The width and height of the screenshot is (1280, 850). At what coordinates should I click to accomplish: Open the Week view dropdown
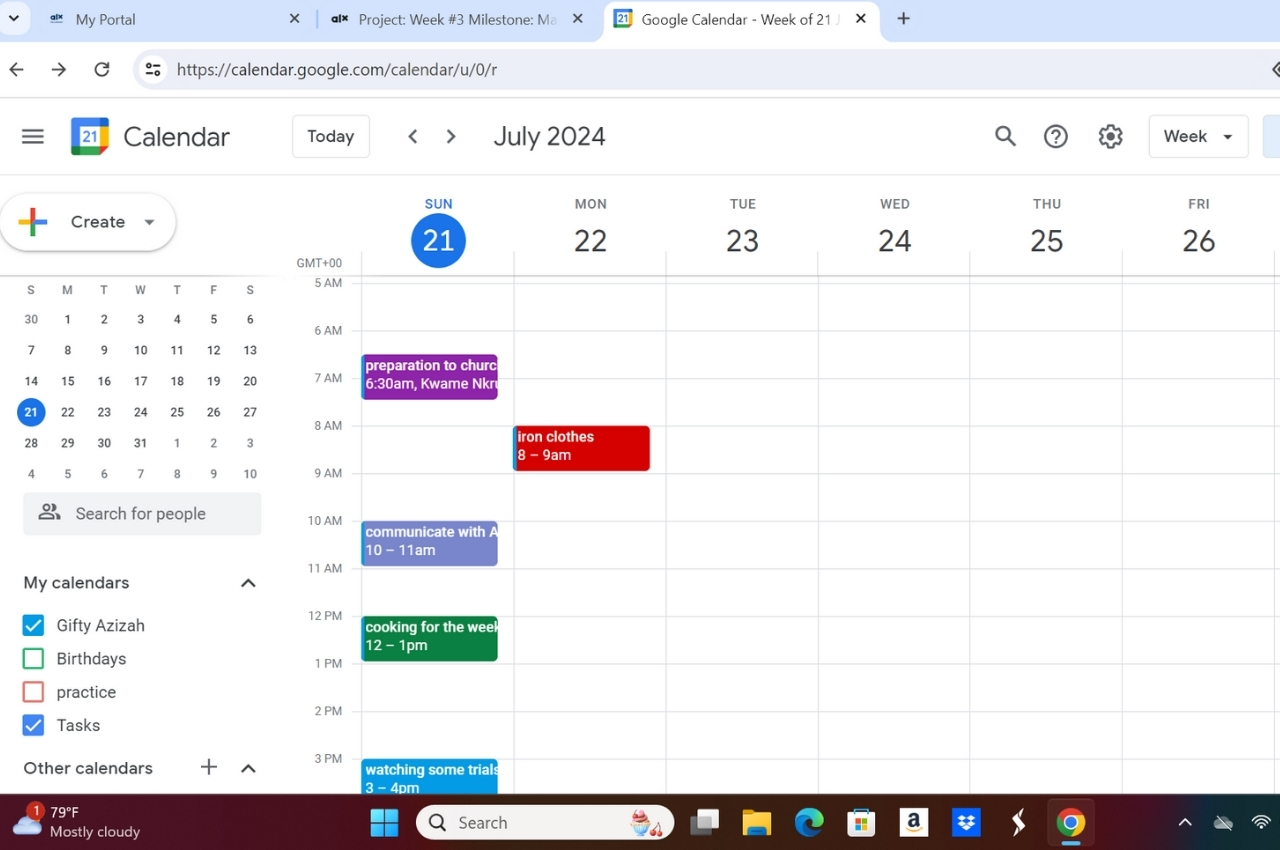click(x=1198, y=137)
